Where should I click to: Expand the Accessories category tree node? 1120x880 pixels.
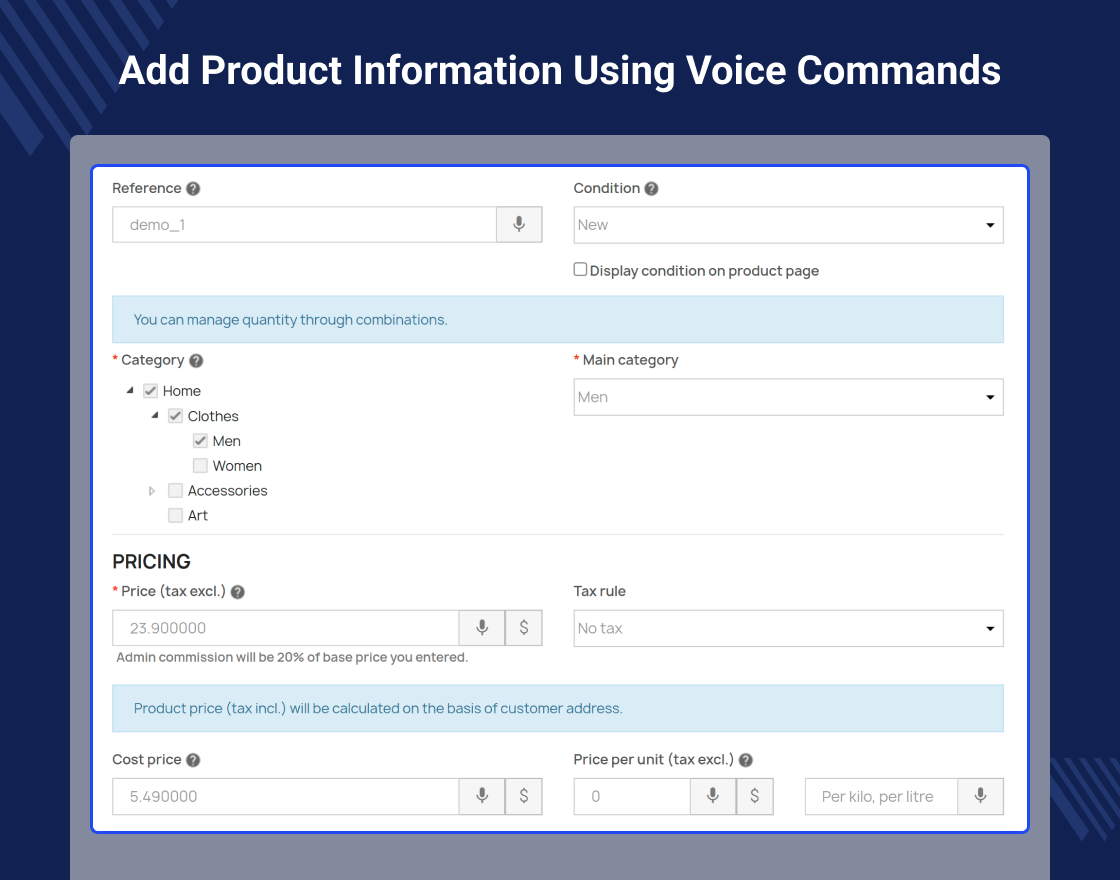[151, 491]
